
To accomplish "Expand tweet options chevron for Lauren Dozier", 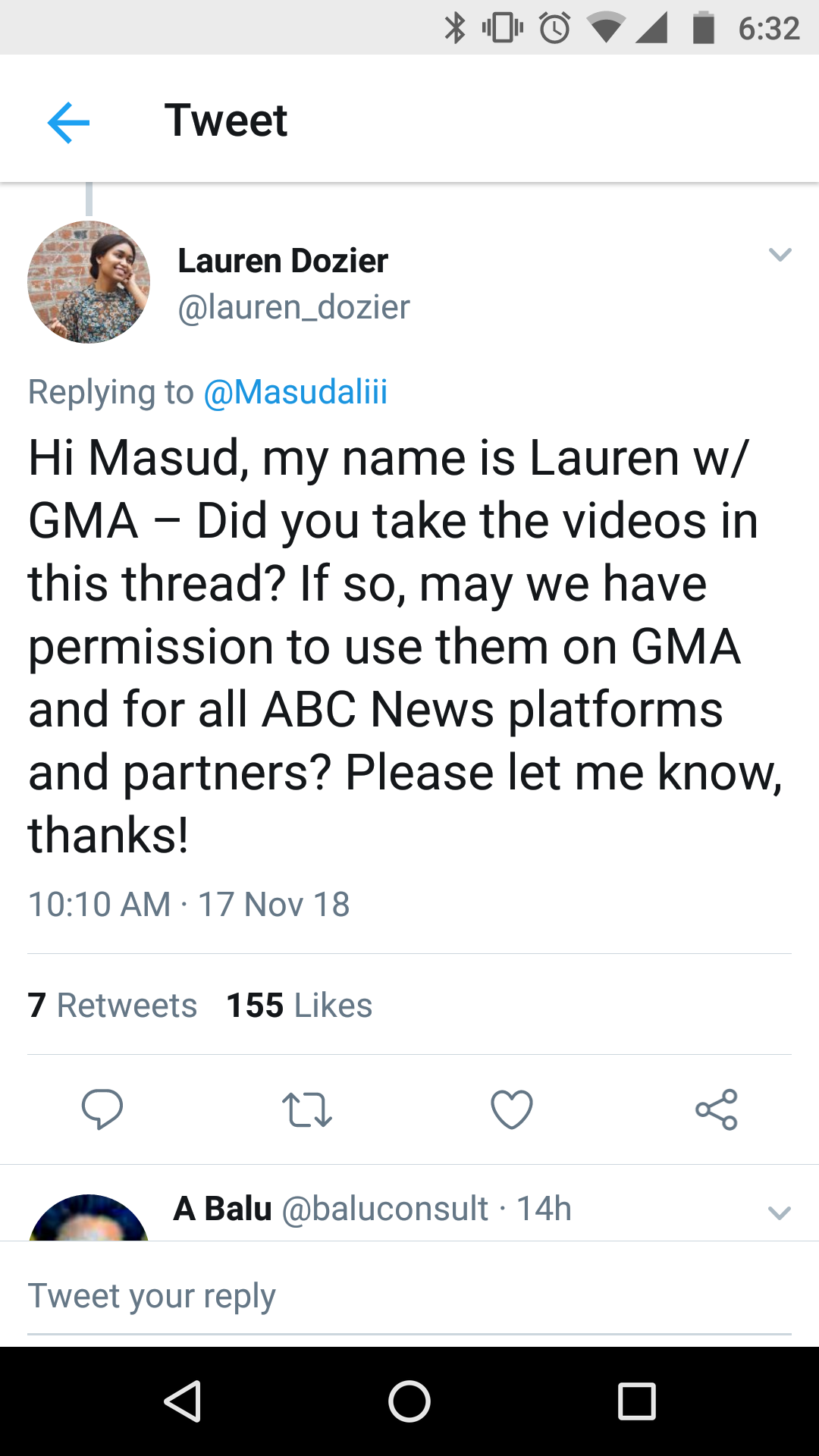I will (780, 255).
